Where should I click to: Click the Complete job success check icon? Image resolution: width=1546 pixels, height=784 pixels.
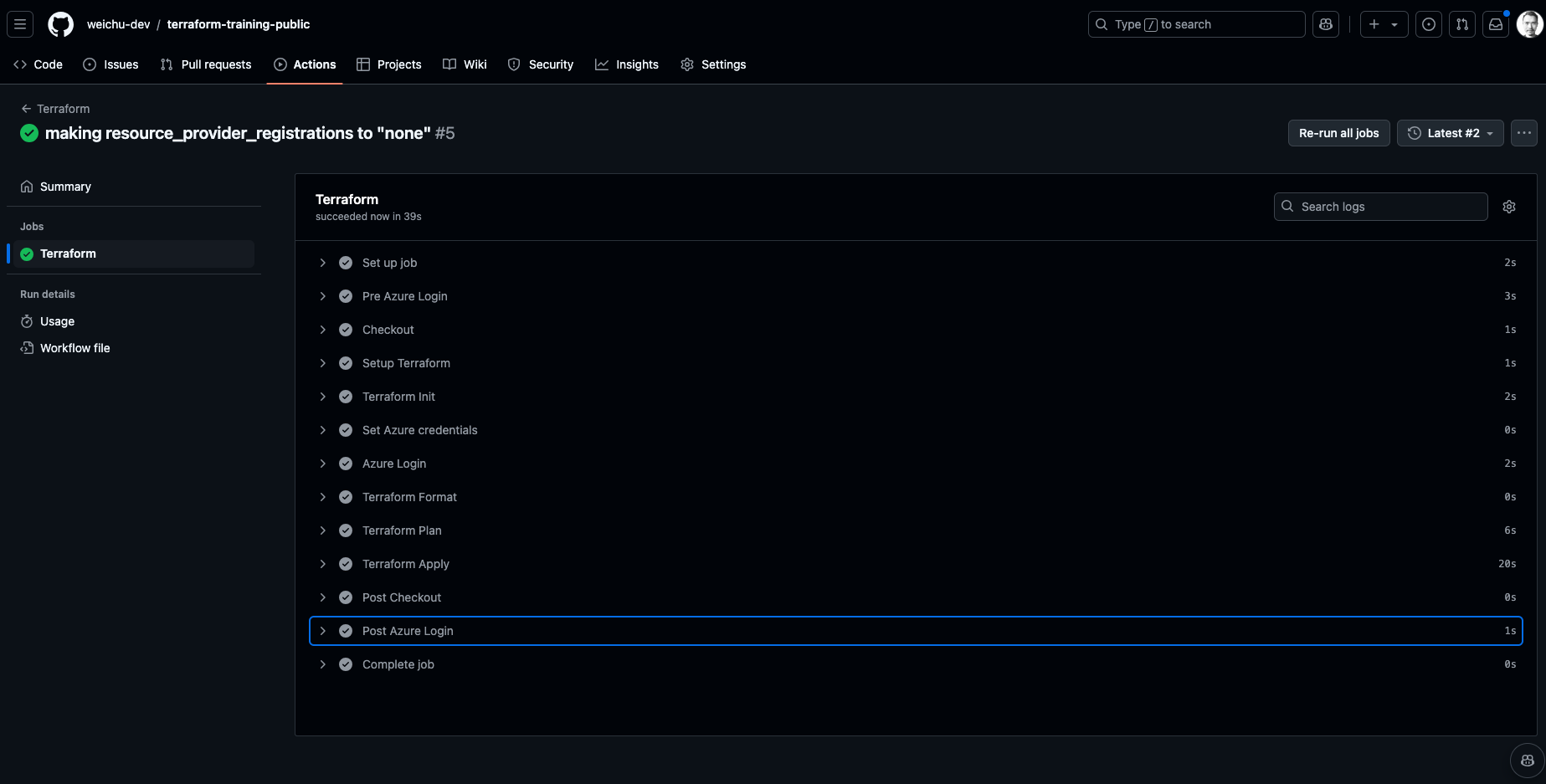346,664
